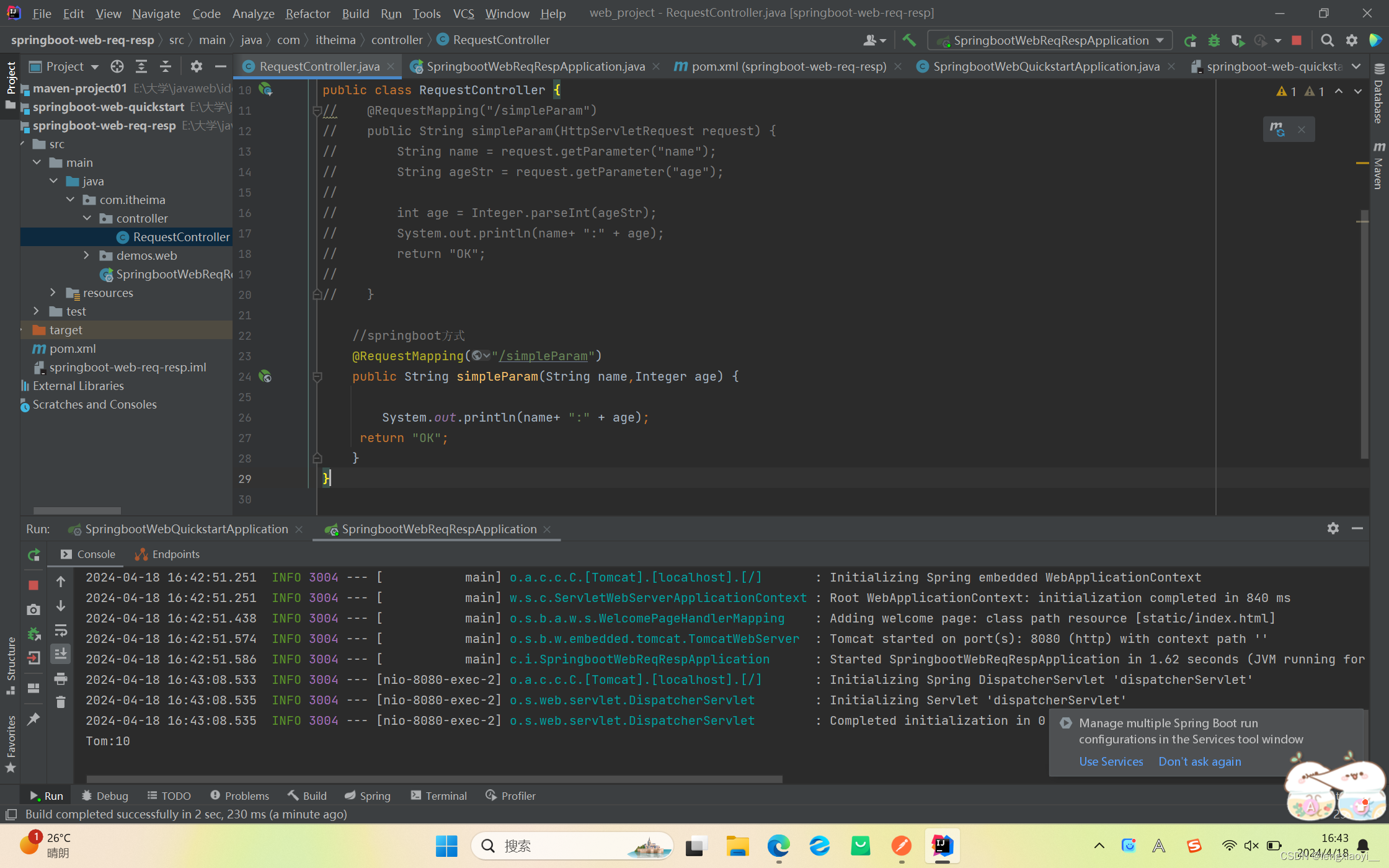Viewport: 1389px width, 868px height.
Task: Clear console with trash icon
Action: coord(61,702)
